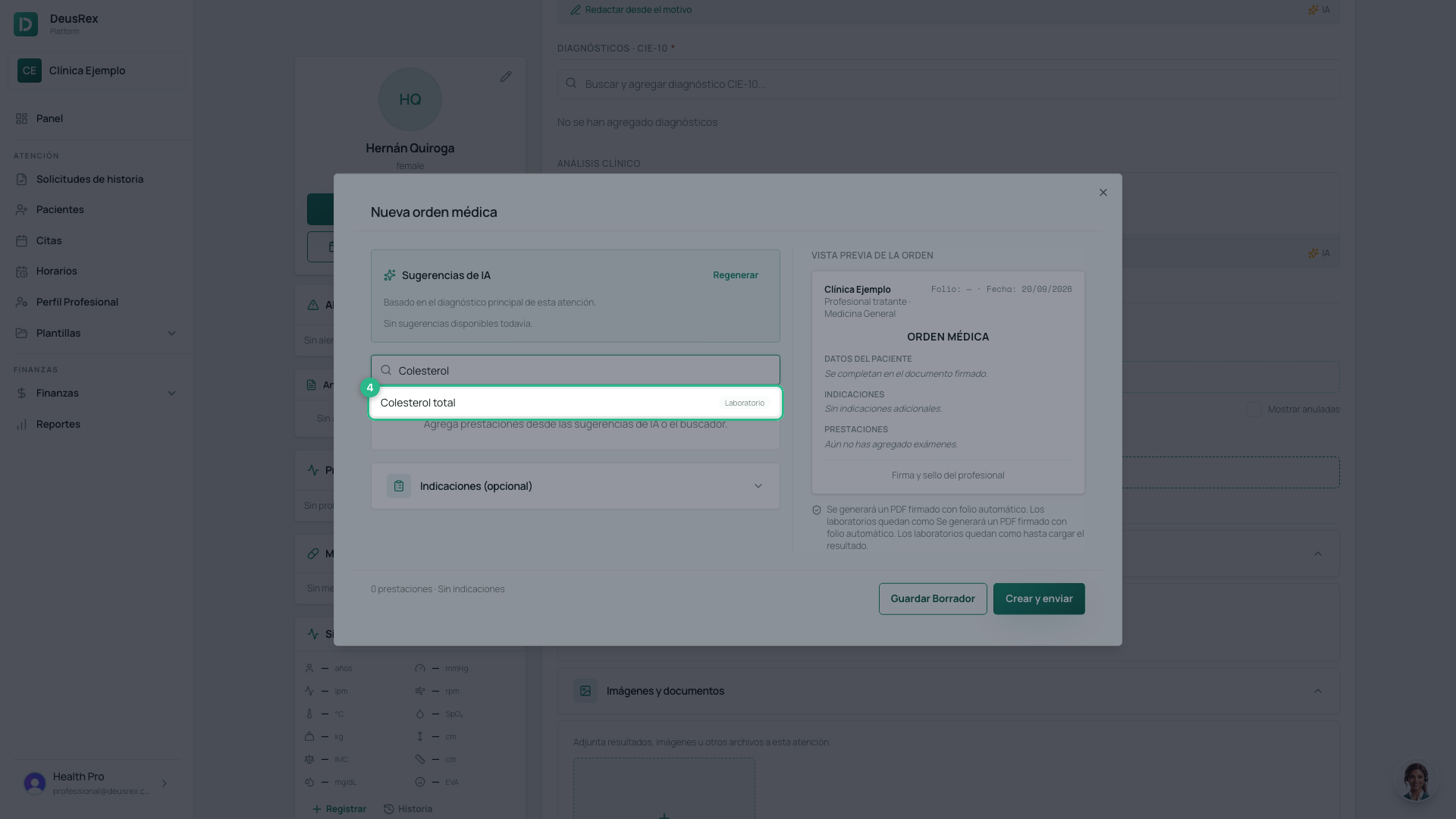The width and height of the screenshot is (1456, 819).
Task: Select the Colesterol total result
Action: point(576,403)
